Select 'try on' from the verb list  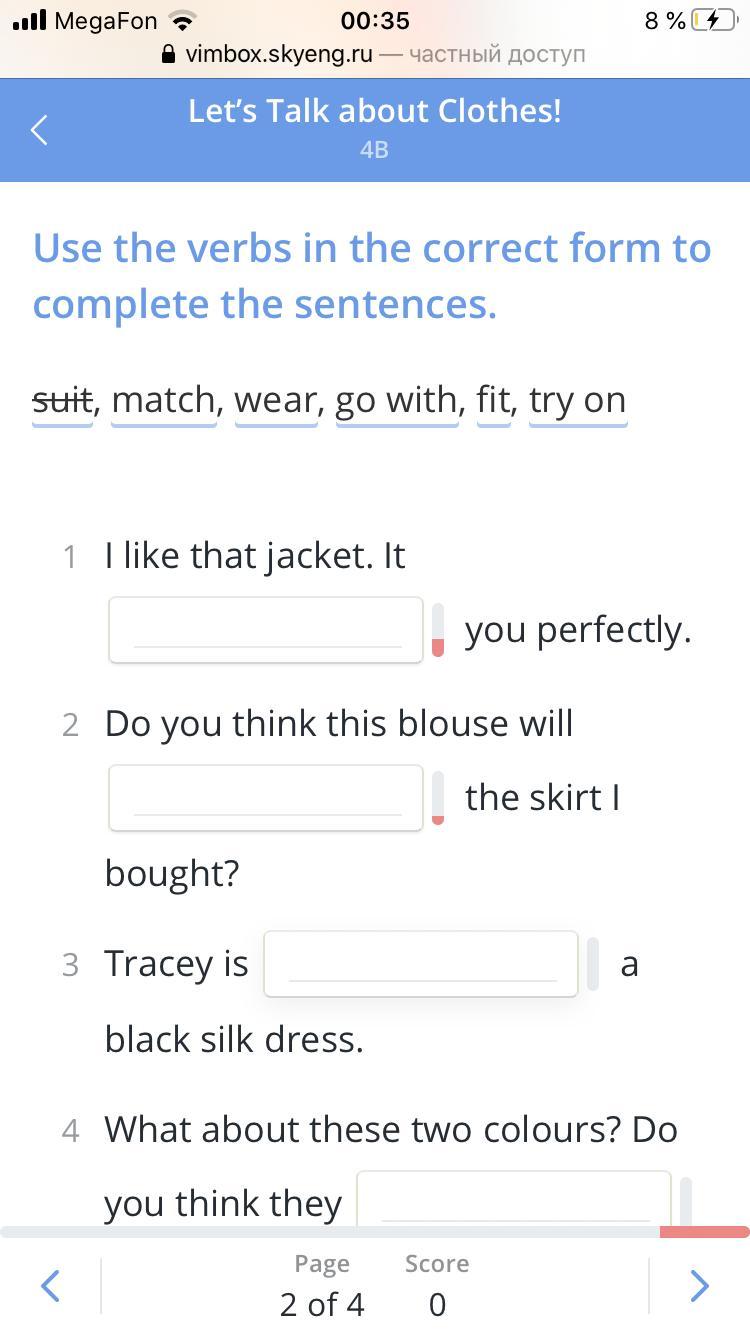[x=578, y=400]
